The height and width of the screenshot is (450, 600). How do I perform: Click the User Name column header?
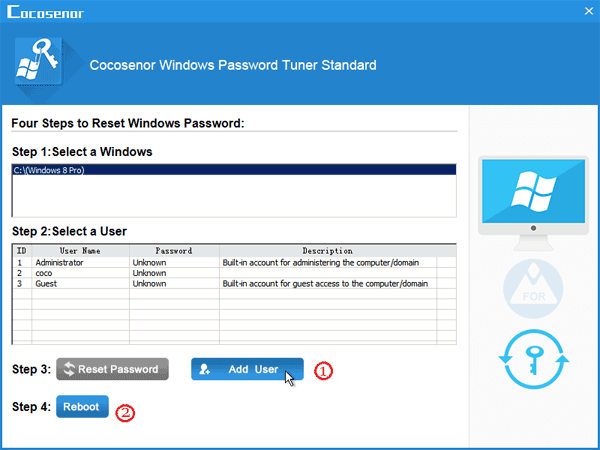pyautogui.click(x=80, y=251)
